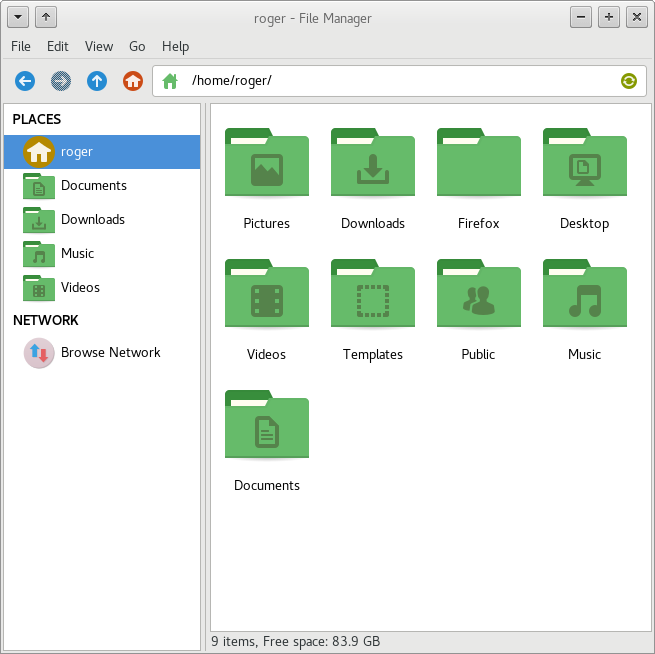Open the File menu
The width and height of the screenshot is (655, 654).
(21, 46)
